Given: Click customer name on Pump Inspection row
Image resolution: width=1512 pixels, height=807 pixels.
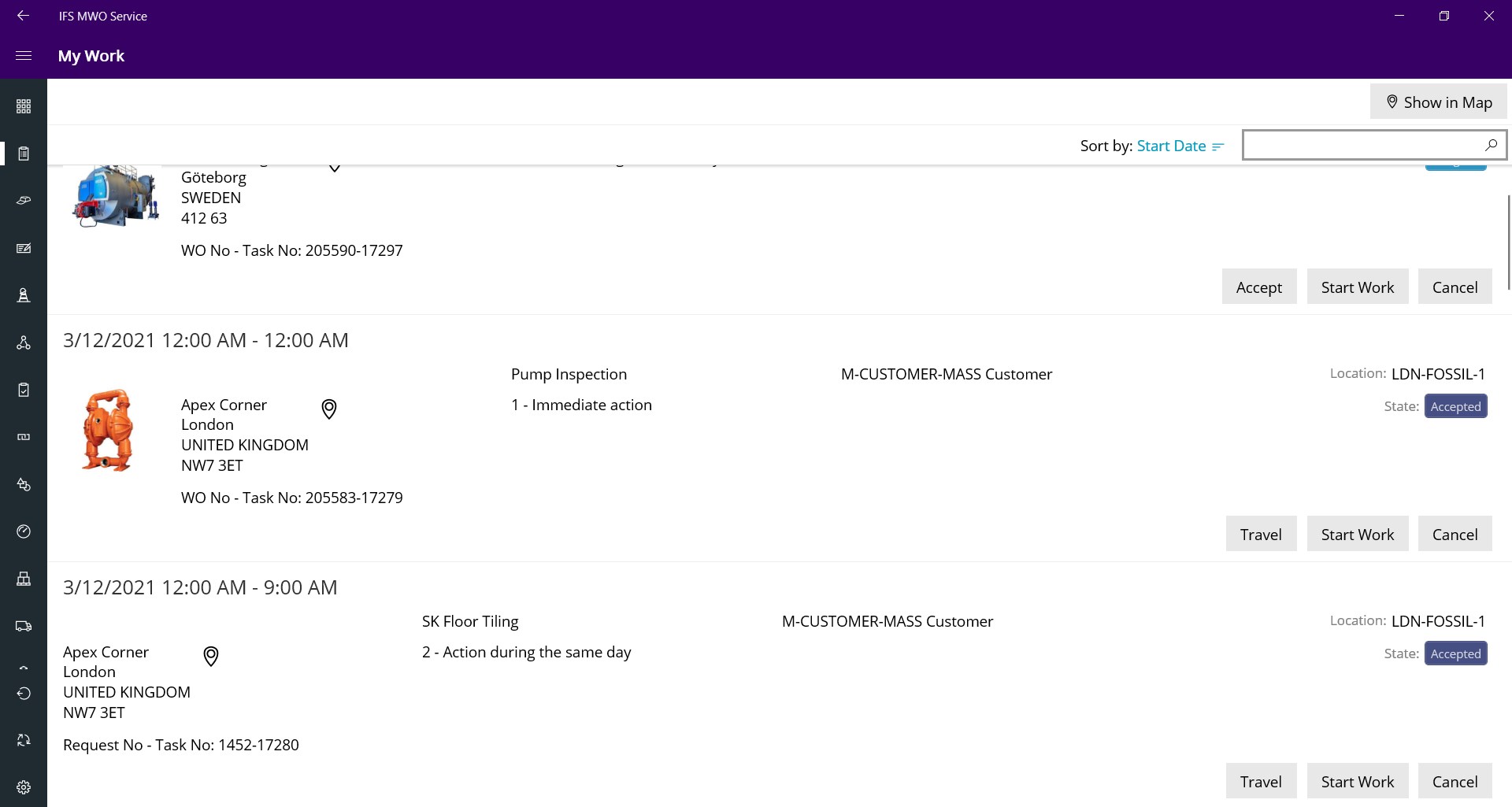Looking at the screenshot, I should point(947,374).
